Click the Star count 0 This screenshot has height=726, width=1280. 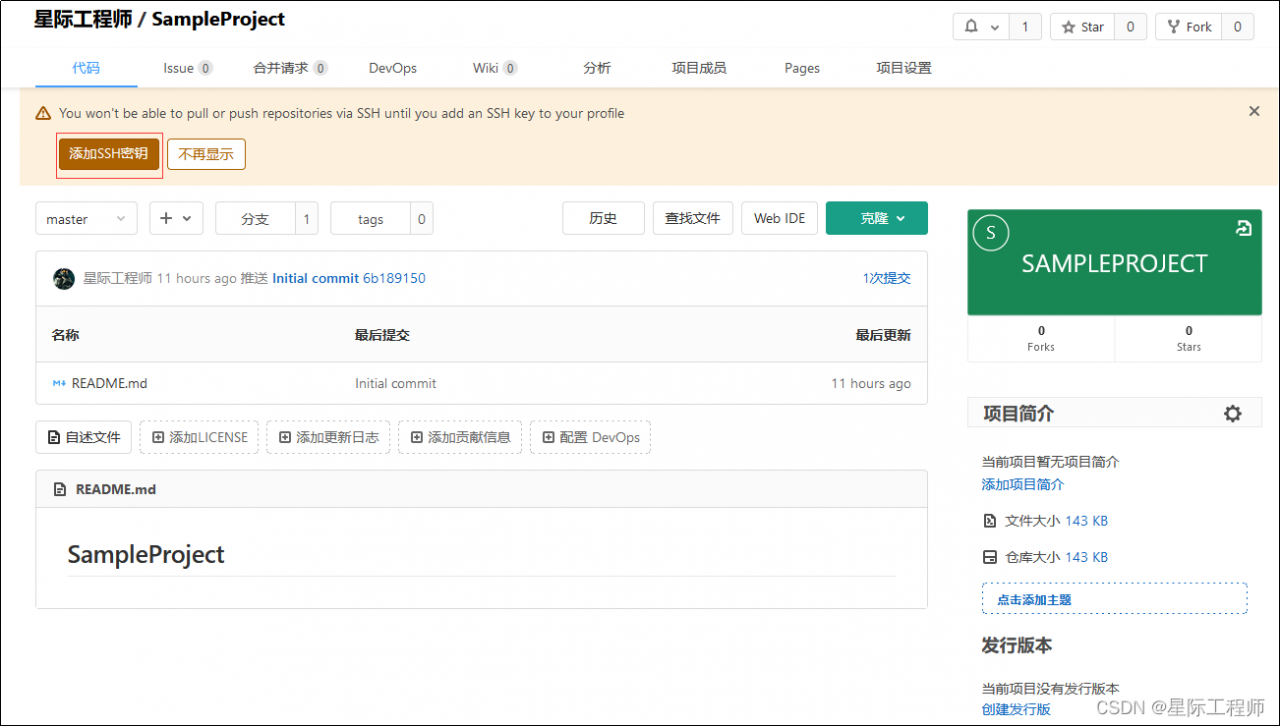coord(1130,27)
